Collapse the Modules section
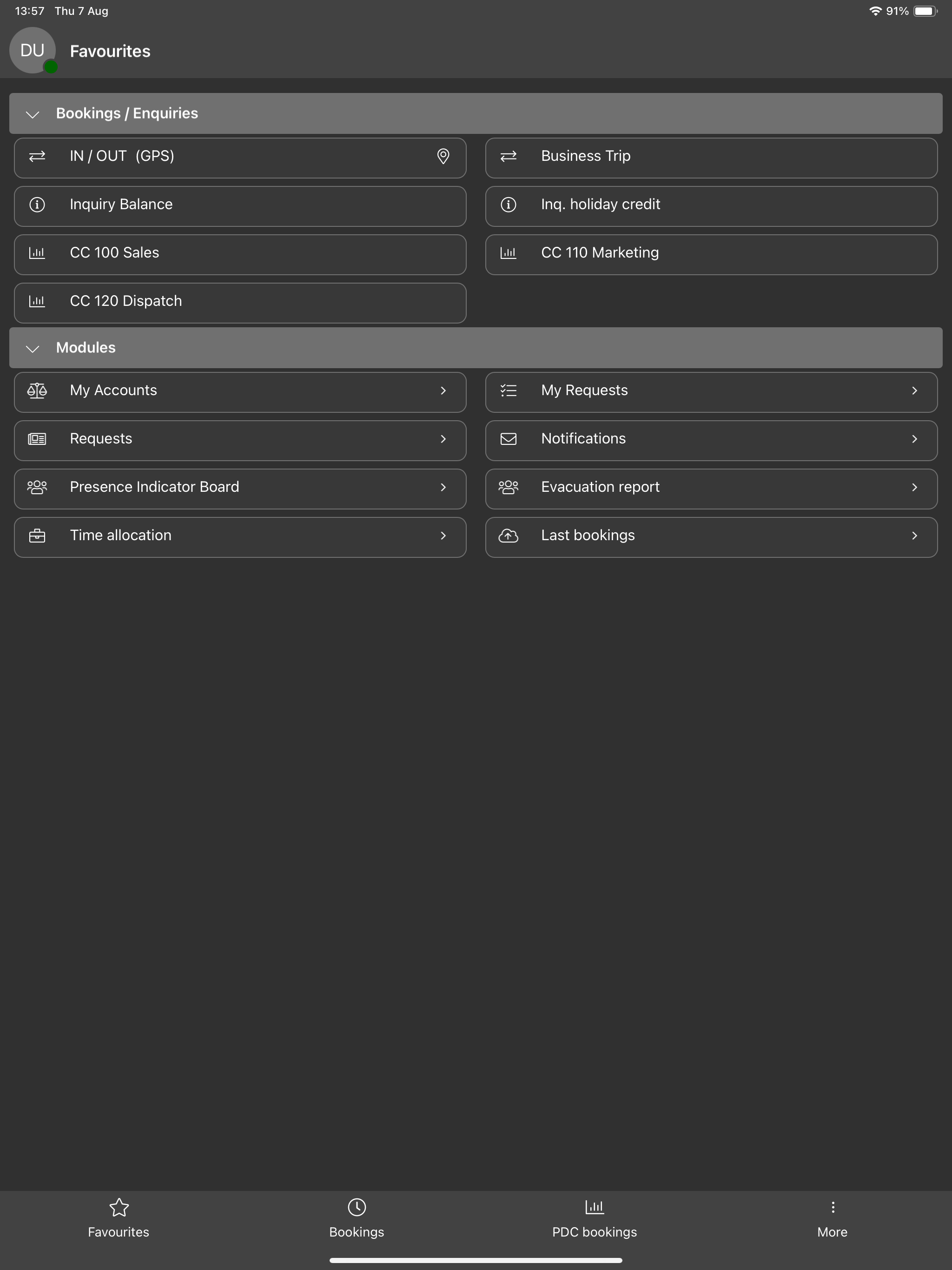 click(x=33, y=349)
